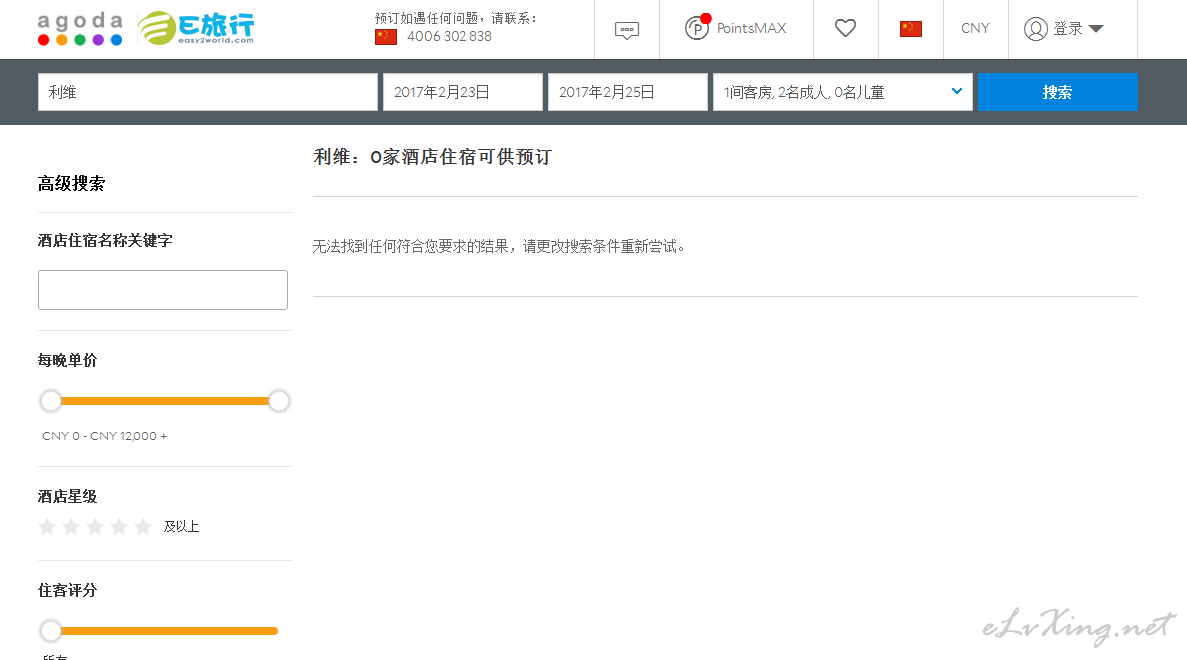Select the first star rating
The height and width of the screenshot is (660, 1187).
(x=47, y=527)
